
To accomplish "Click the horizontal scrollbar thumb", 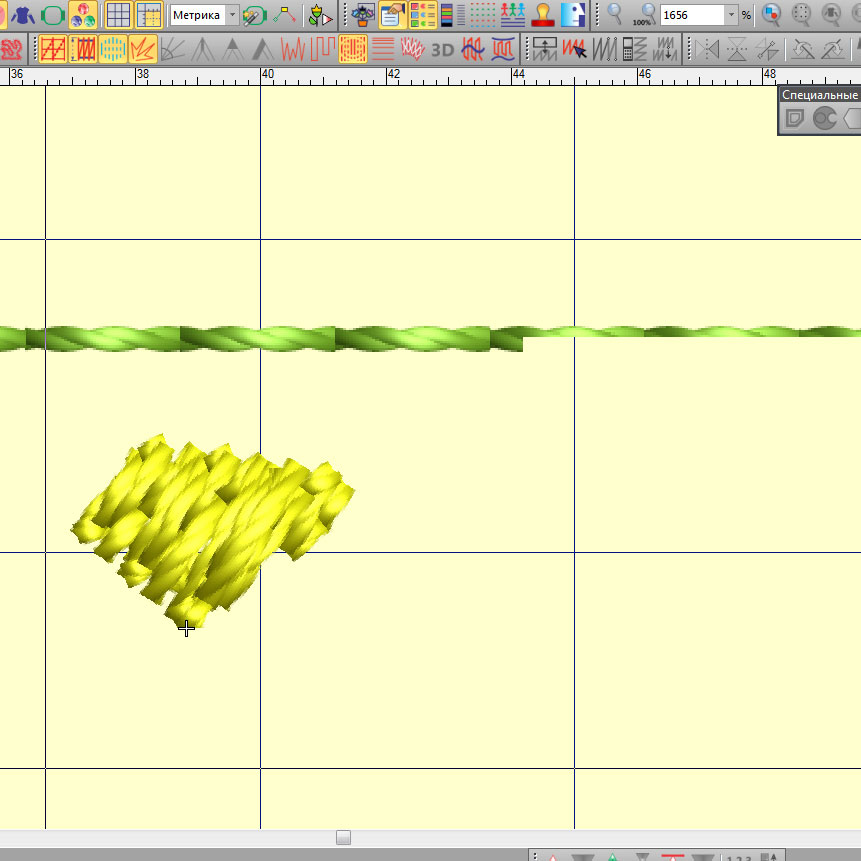I will [343, 837].
